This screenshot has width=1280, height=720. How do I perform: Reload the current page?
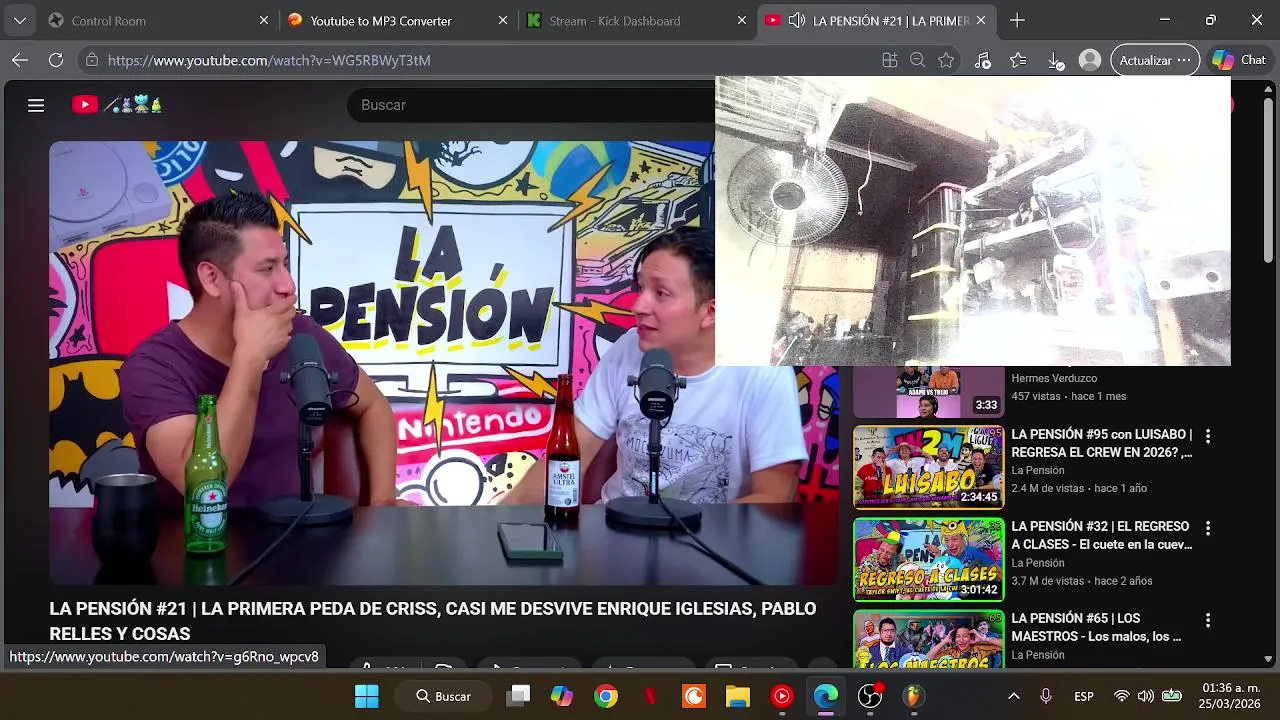(x=56, y=60)
